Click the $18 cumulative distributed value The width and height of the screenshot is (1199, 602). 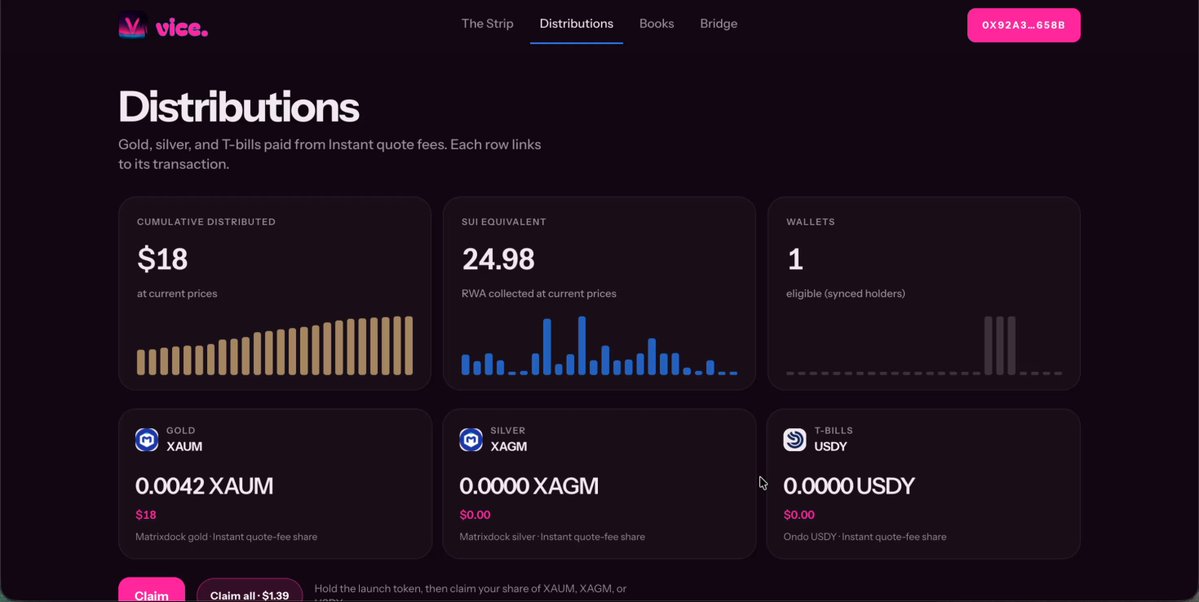tap(162, 259)
